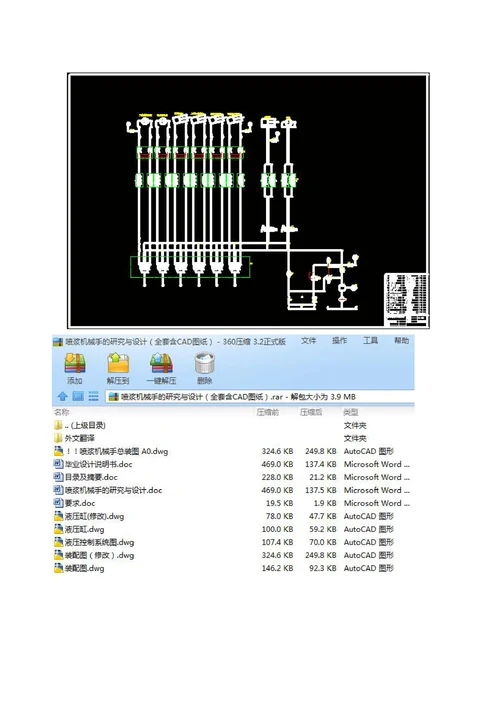Click the 一键解压 (One-click extract) icon
The image size is (500, 707).
(x=161, y=363)
